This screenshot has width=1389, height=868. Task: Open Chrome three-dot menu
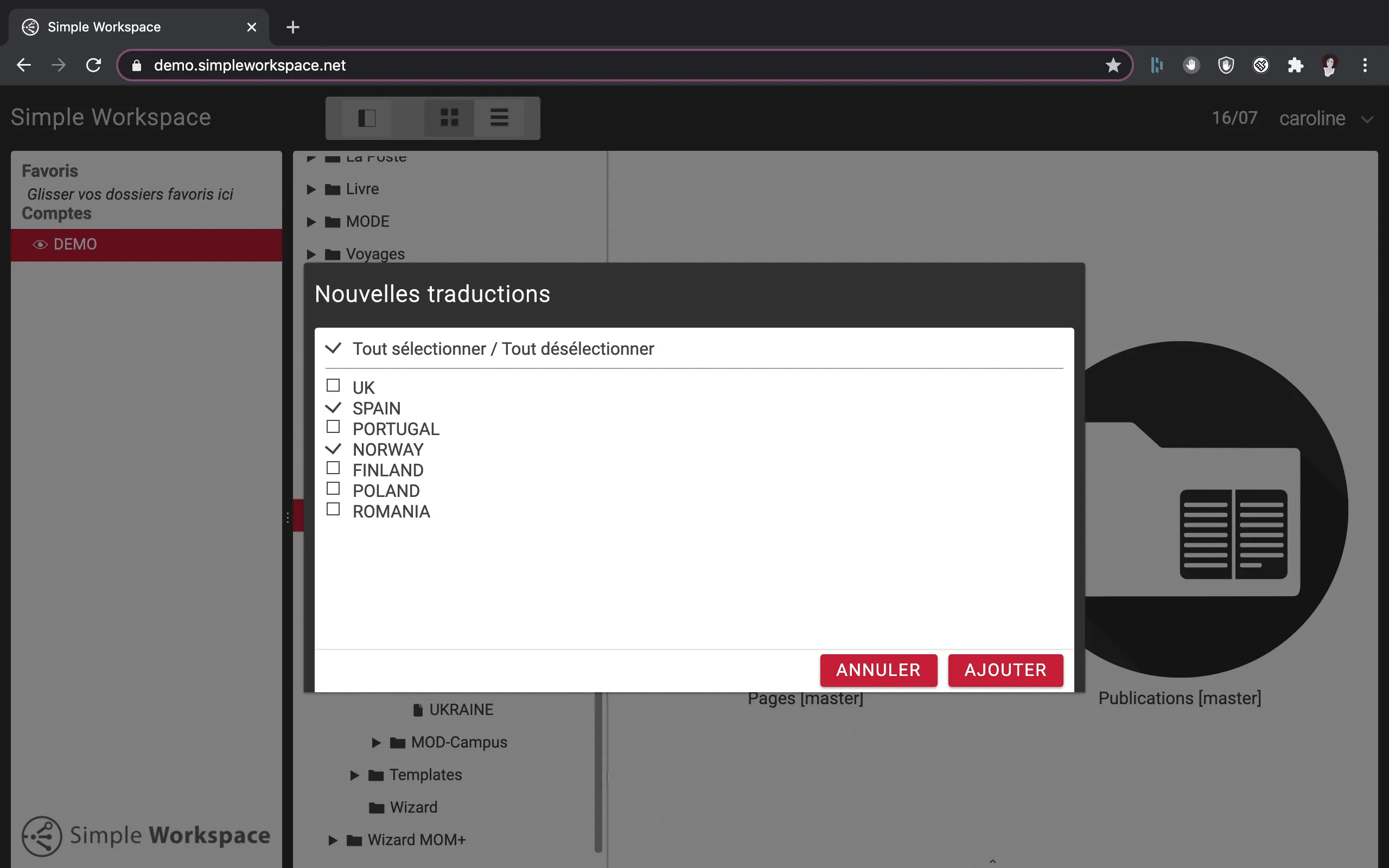click(1365, 66)
